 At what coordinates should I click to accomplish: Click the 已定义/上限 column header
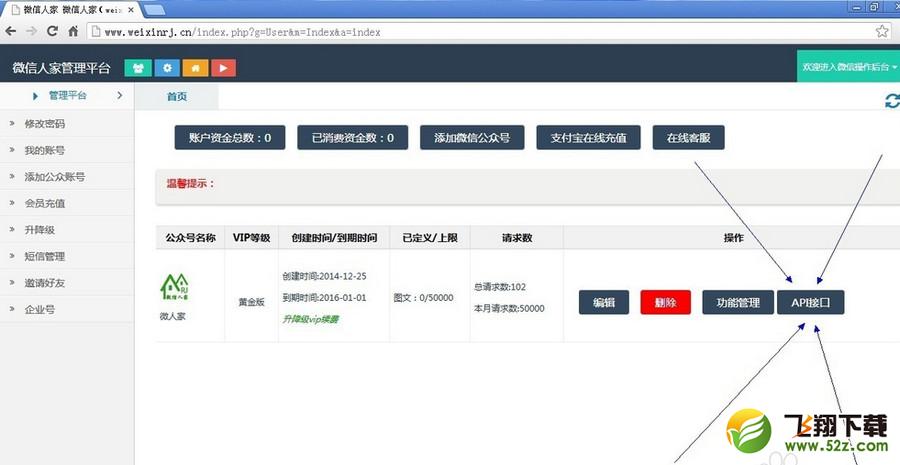pos(430,238)
